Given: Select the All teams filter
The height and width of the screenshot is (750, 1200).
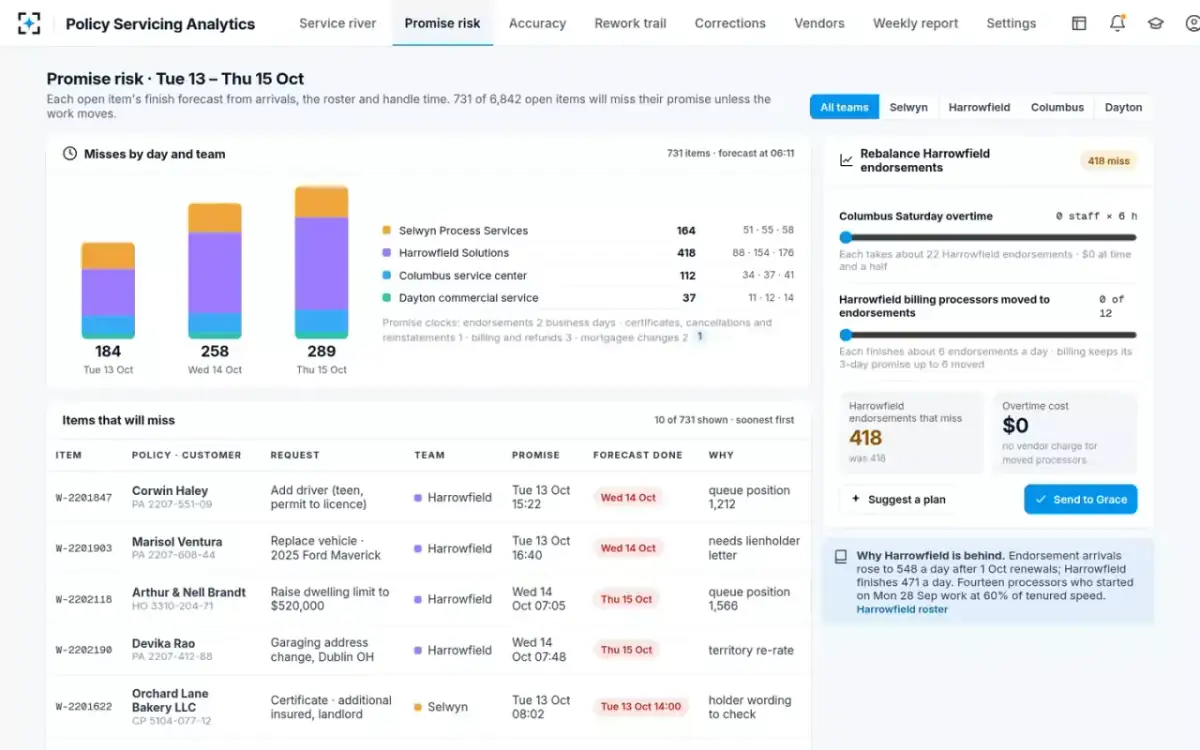Looking at the screenshot, I should [844, 107].
